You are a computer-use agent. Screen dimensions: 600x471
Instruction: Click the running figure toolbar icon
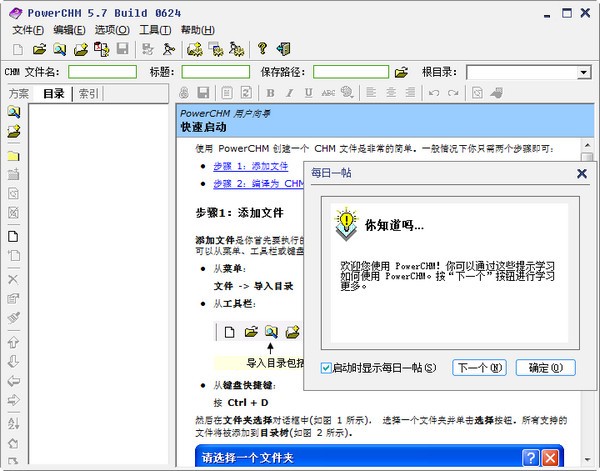(x=168, y=49)
